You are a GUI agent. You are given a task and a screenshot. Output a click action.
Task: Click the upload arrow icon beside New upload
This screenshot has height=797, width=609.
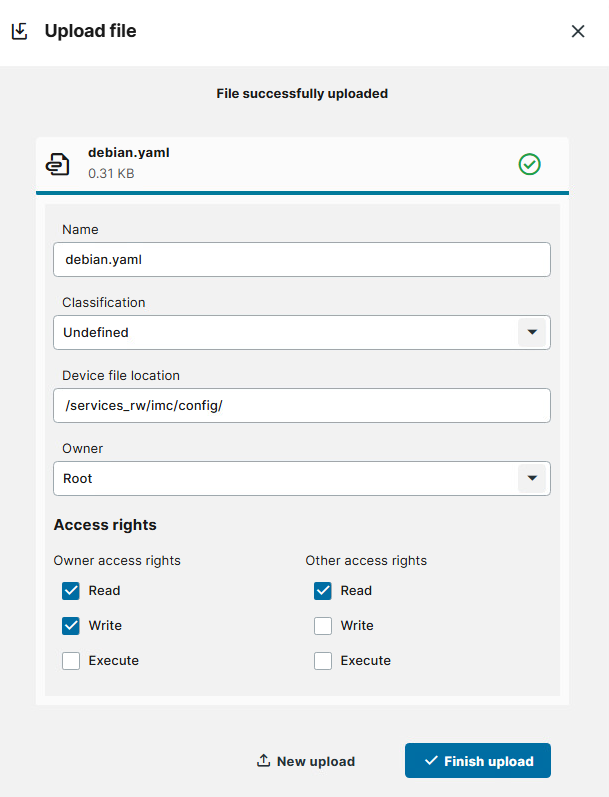(263, 760)
